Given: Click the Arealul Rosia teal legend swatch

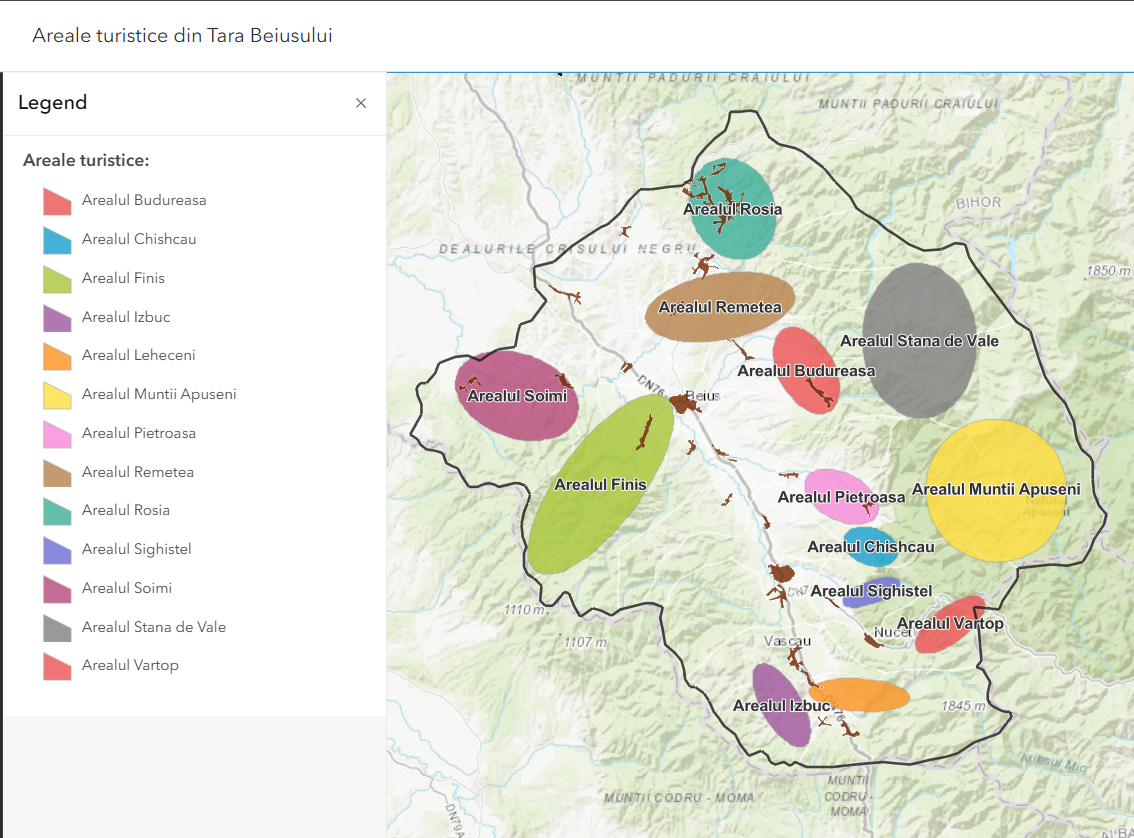Looking at the screenshot, I should click(x=57, y=511).
